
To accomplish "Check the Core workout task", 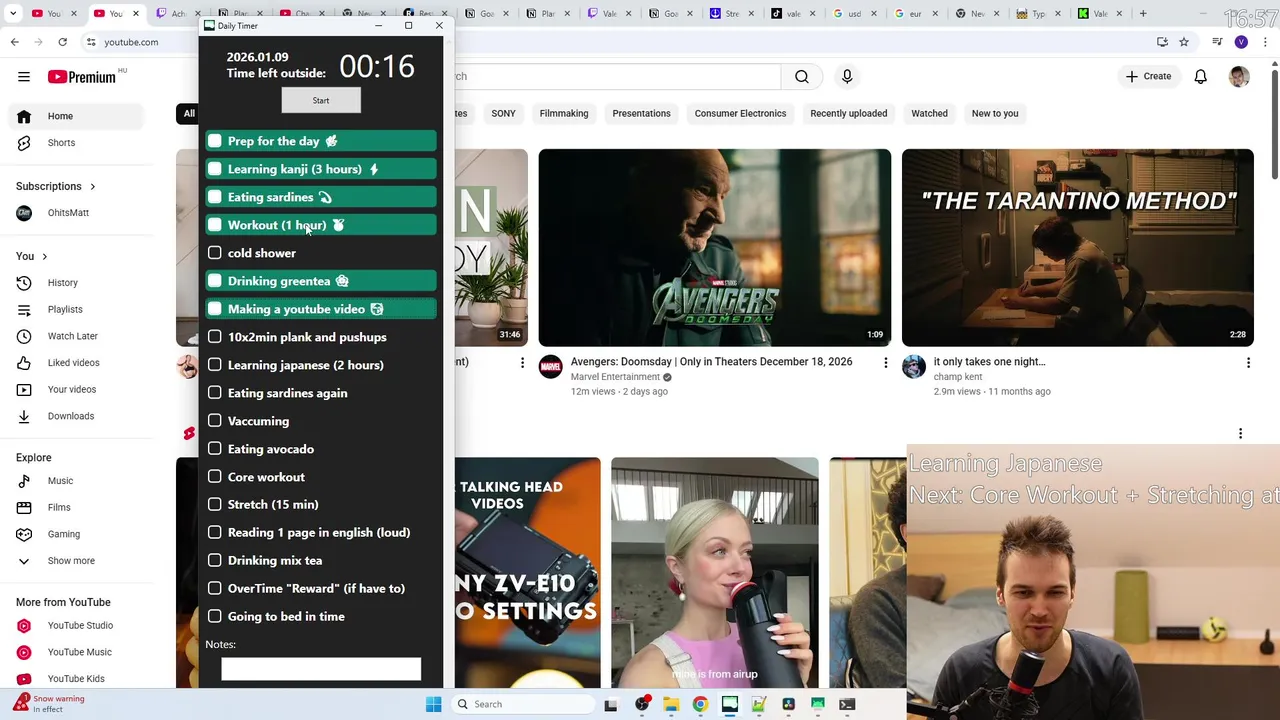I will pyautogui.click(x=214, y=477).
